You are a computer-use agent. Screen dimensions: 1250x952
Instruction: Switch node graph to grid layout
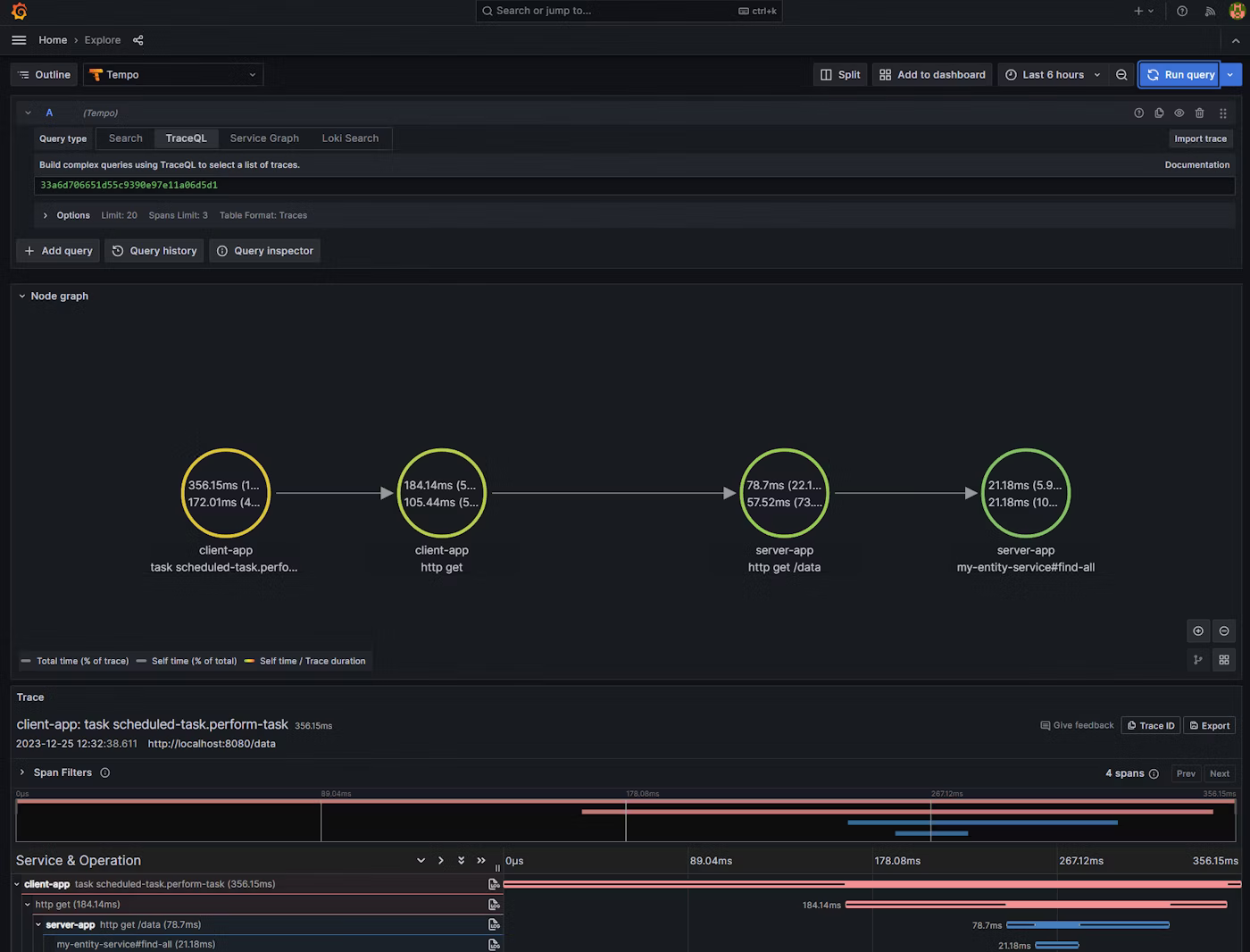[x=1224, y=660]
